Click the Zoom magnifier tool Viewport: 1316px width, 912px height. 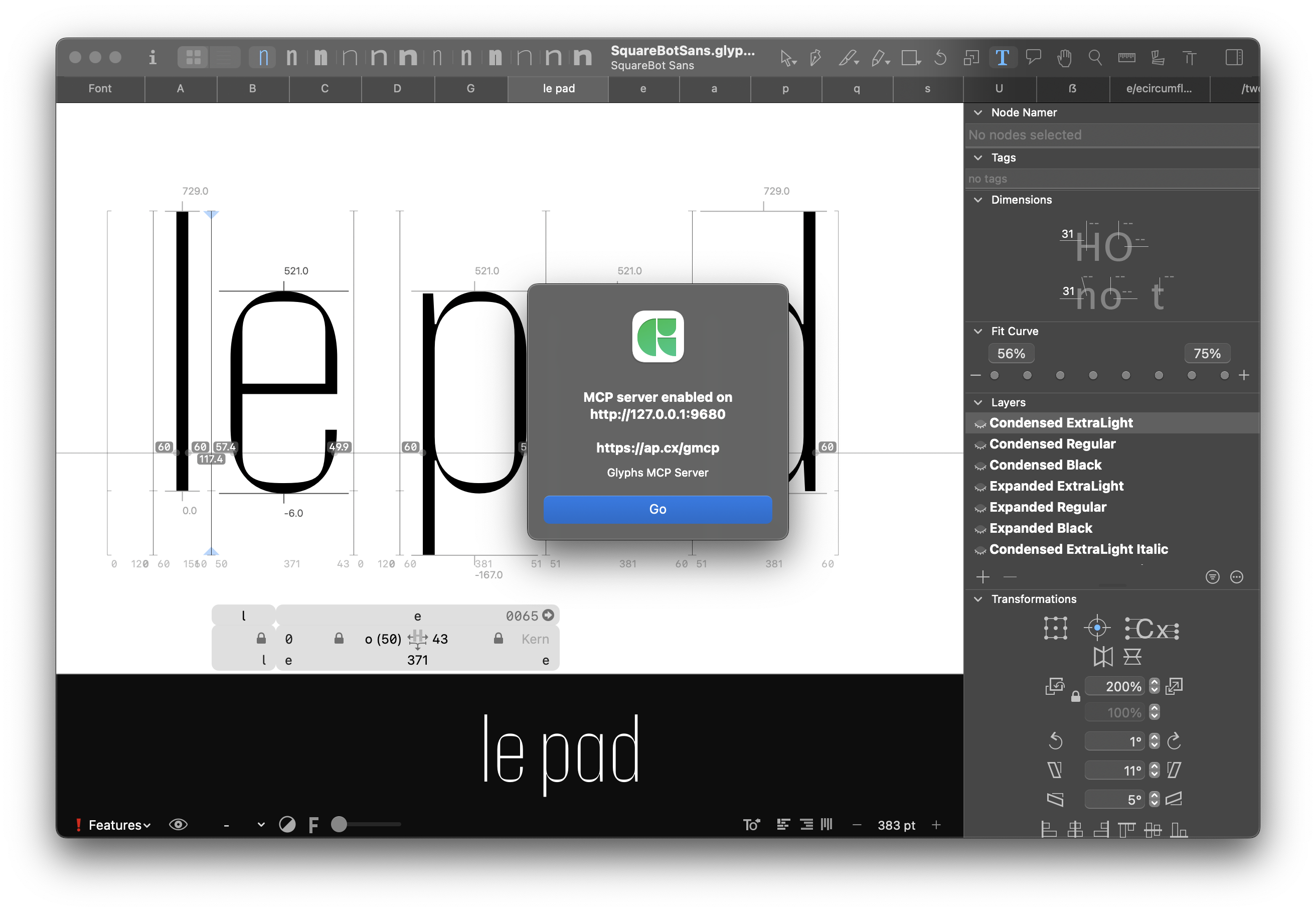(1095, 57)
